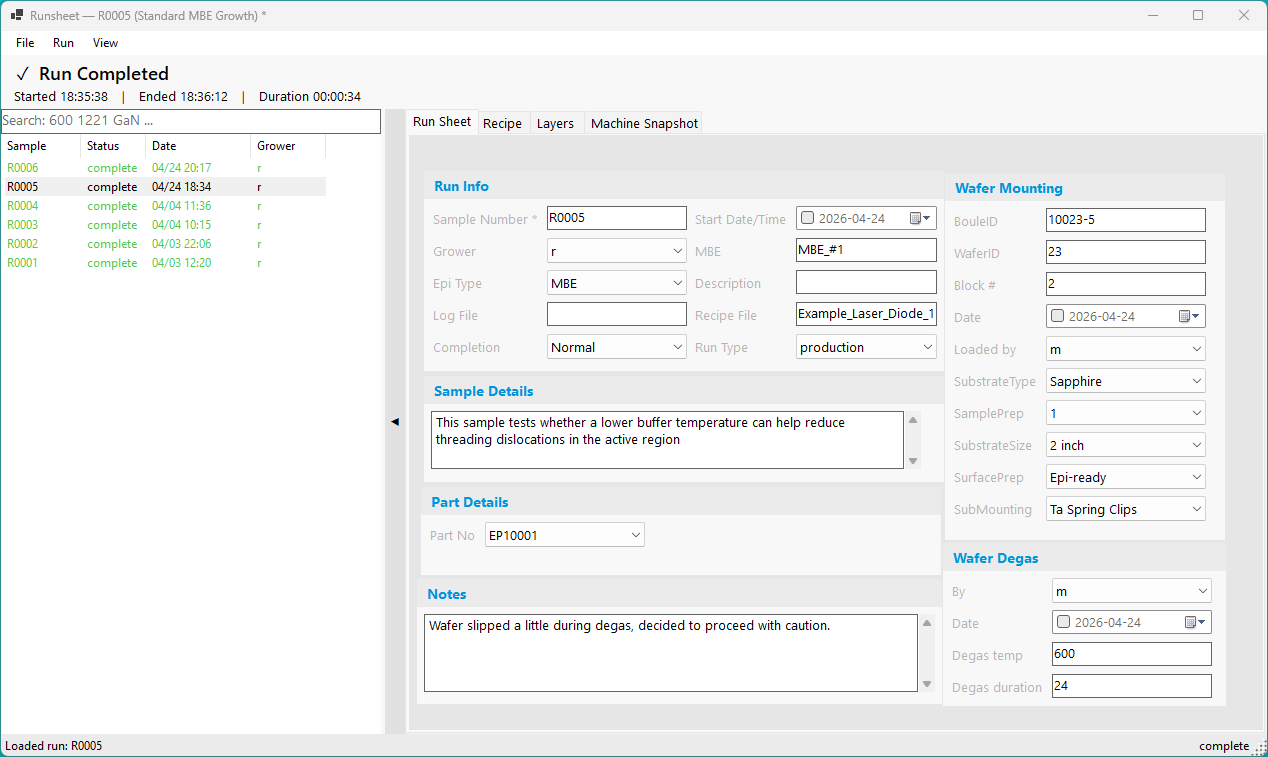Viewport: 1268px width, 757px height.
Task: Switch to the Recipe tab
Action: [502, 123]
